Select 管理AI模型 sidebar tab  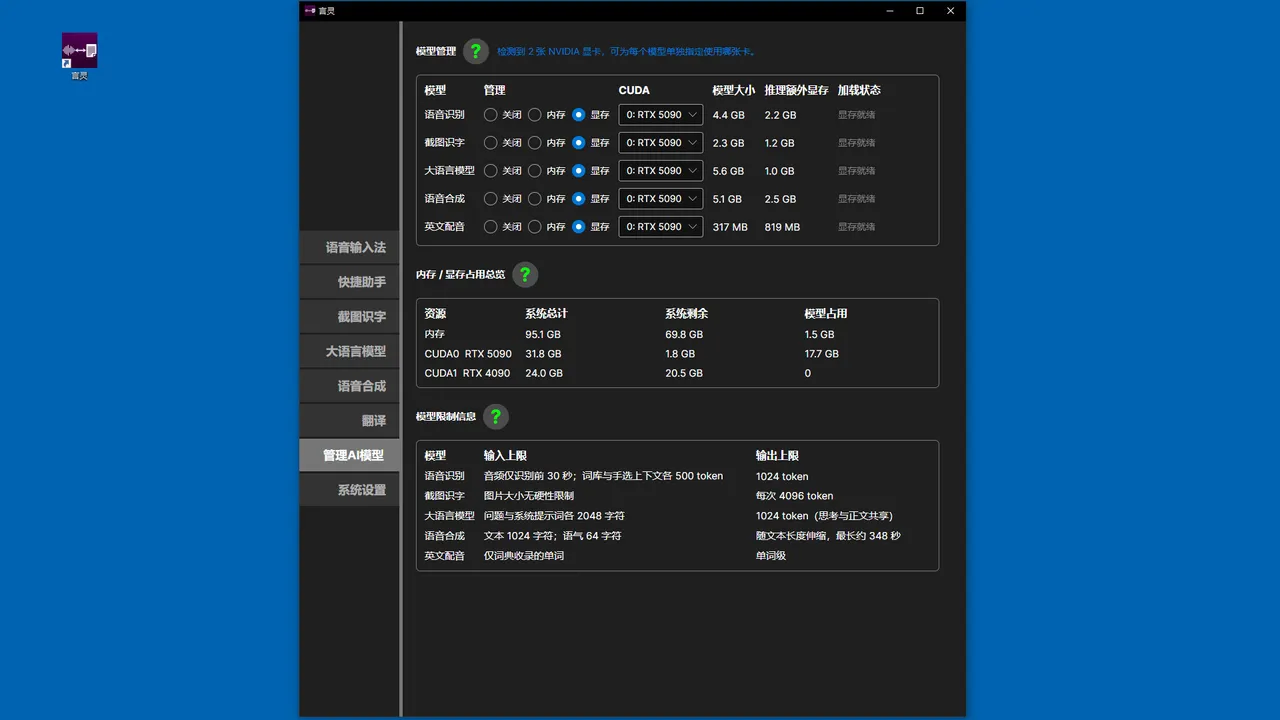349,455
